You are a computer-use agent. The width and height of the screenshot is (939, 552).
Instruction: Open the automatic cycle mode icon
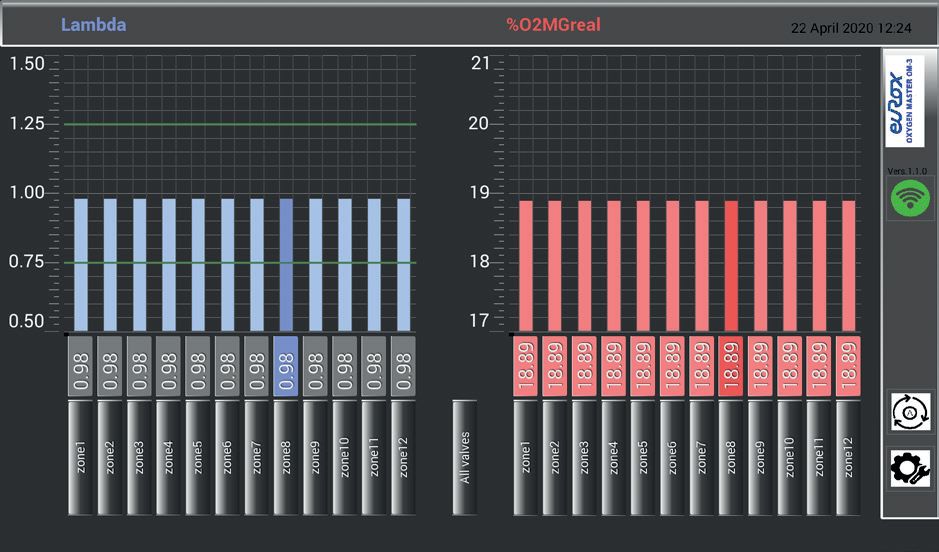tap(909, 413)
